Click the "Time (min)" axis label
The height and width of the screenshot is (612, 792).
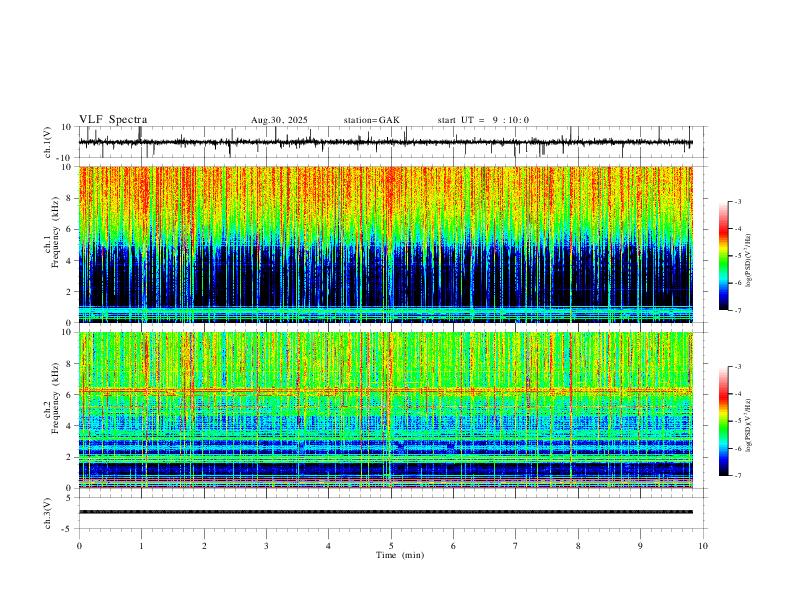[400, 555]
